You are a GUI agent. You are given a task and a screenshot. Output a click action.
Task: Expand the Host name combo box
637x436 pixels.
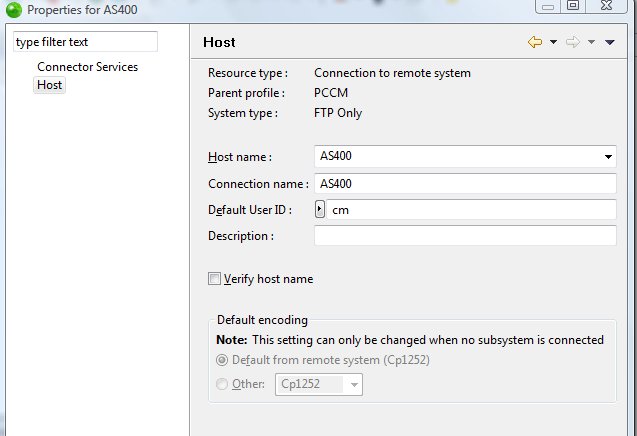(x=608, y=157)
